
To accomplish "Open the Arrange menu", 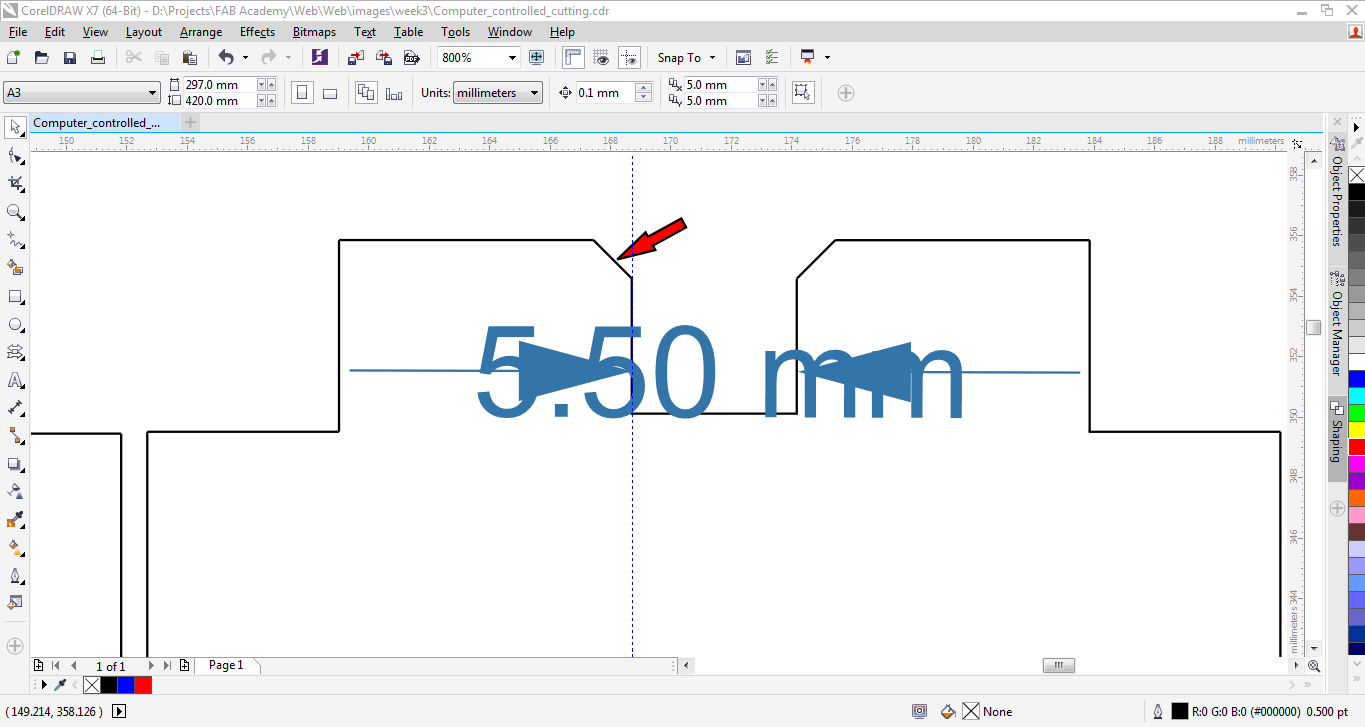I will (x=201, y=32).
